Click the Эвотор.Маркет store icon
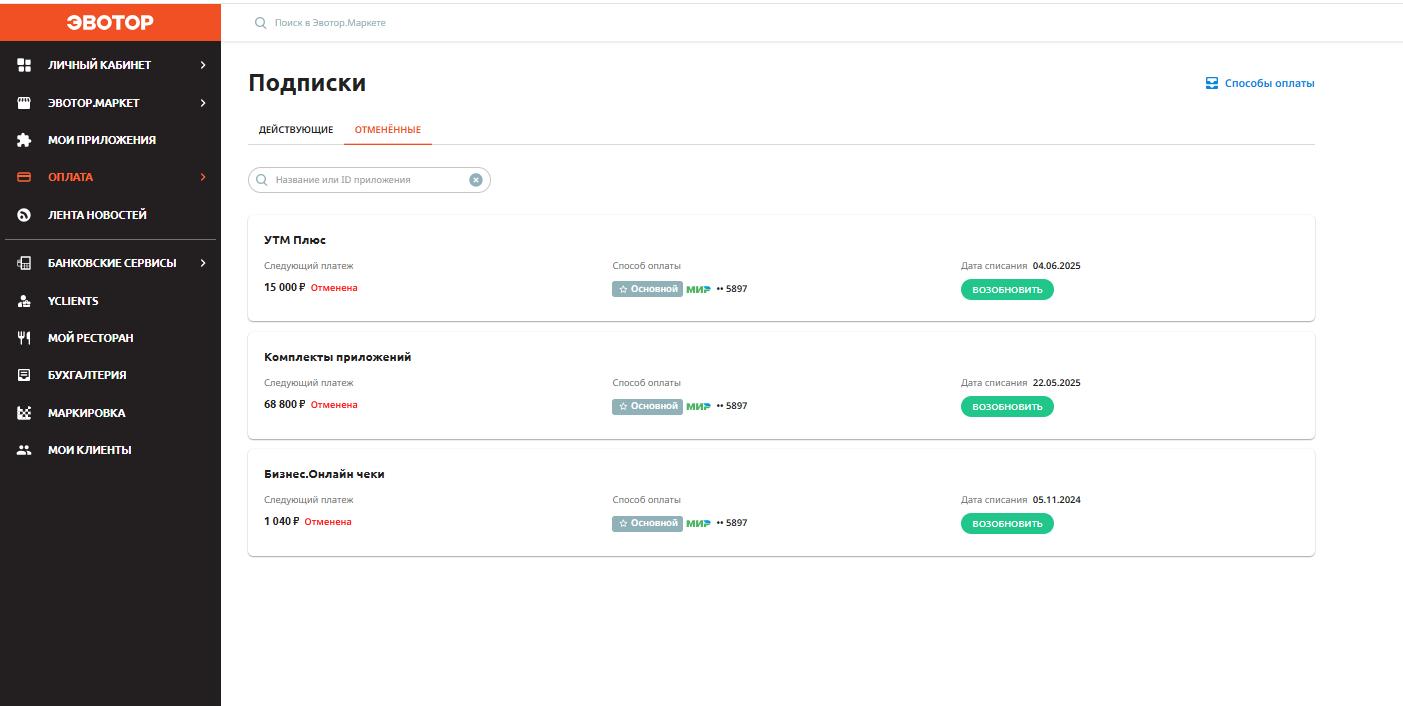The width and height of the screenshot is (1403, 706). [25, 103]
